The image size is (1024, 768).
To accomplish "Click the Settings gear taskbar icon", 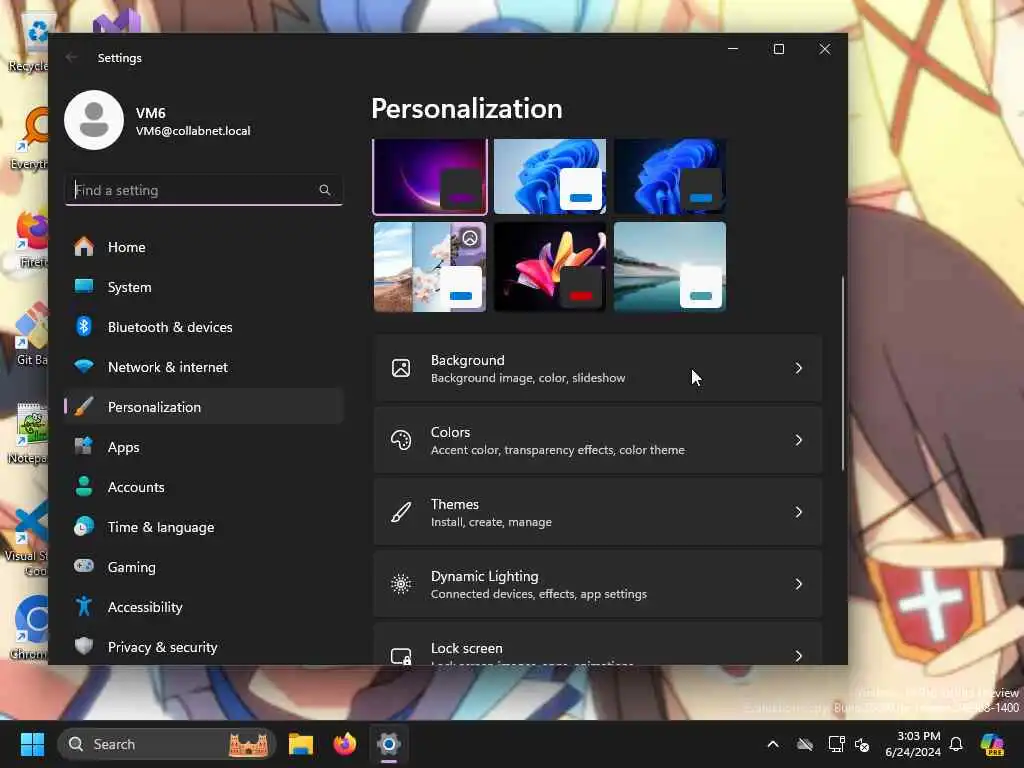I will tap(389, 744).
